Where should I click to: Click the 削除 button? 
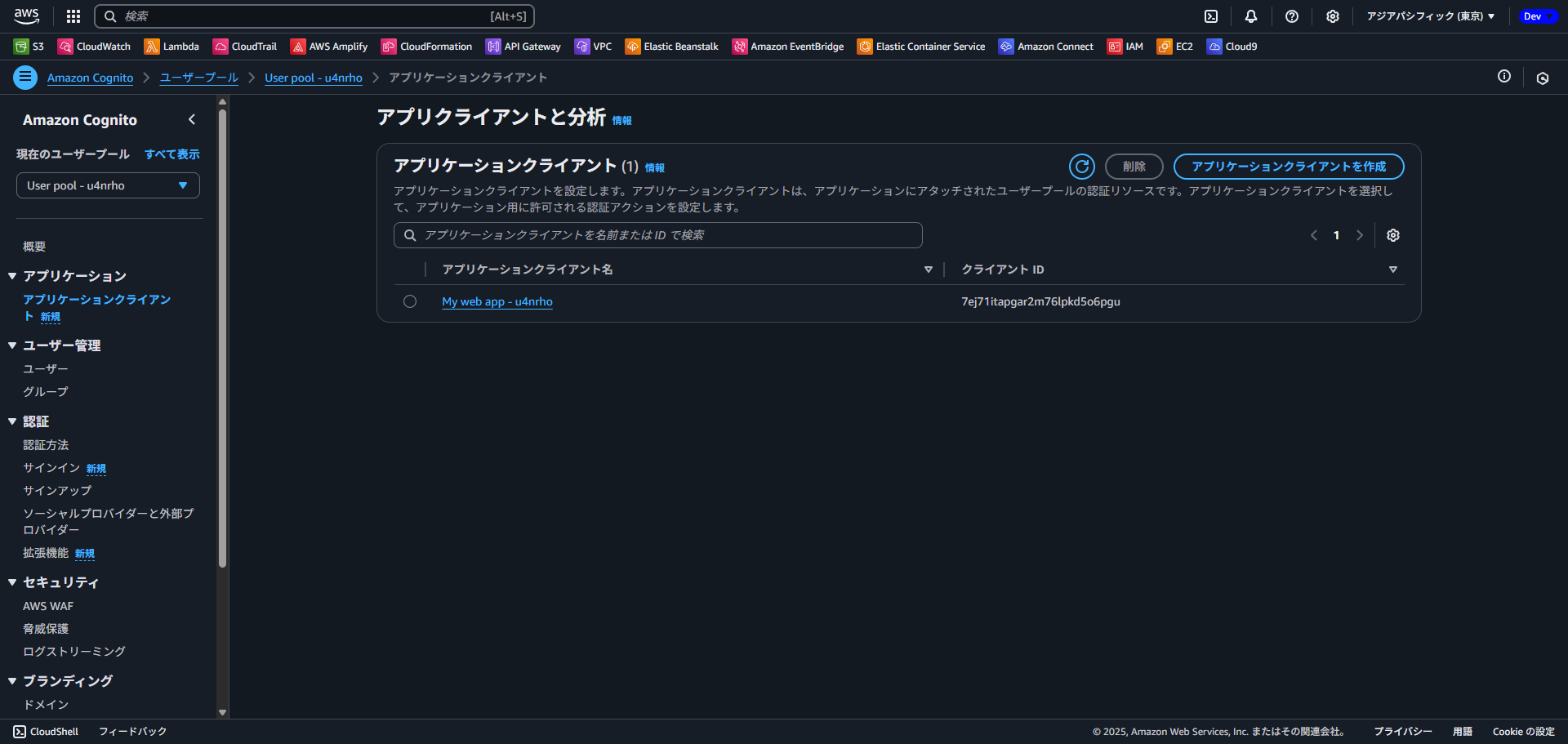point(1134,167)
